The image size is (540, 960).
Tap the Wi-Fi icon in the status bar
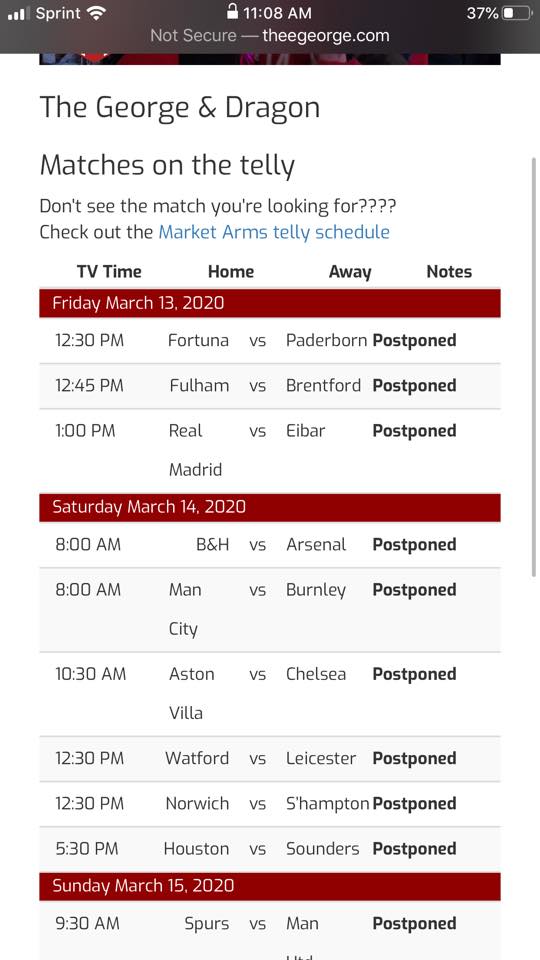(96, 12)
